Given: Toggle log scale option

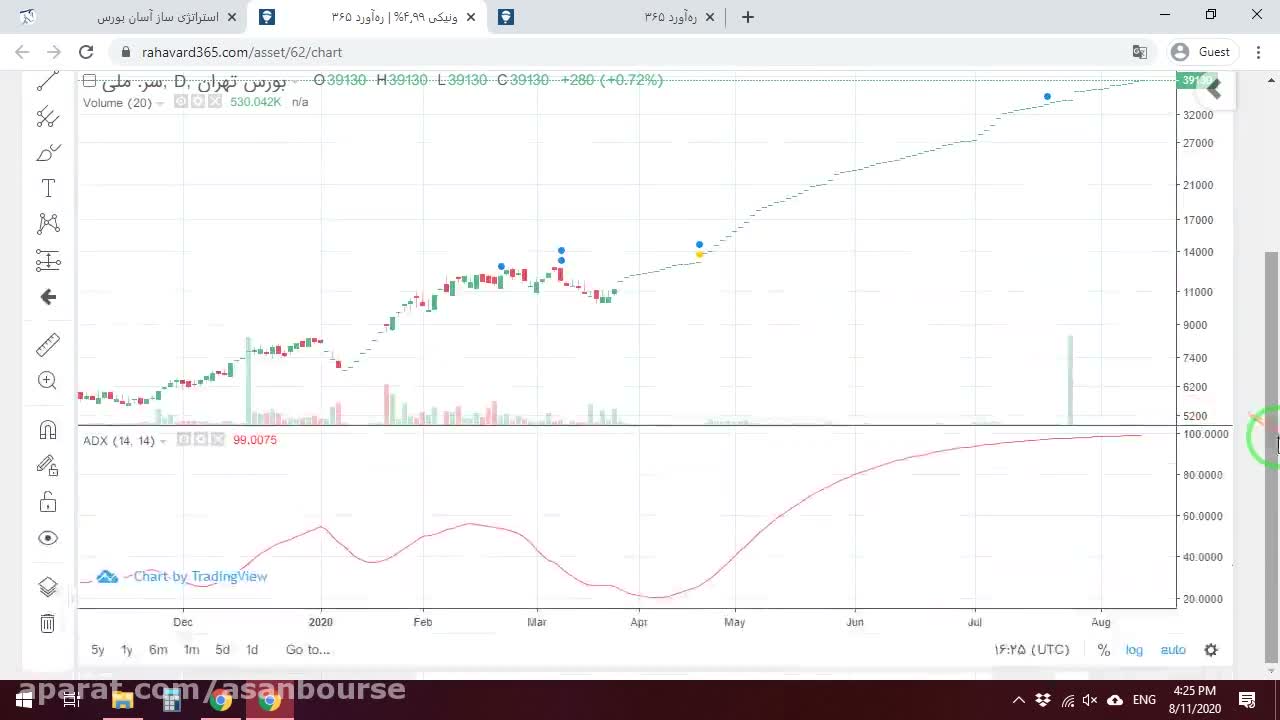Looking at the screenshot, I should [1134, 650].
